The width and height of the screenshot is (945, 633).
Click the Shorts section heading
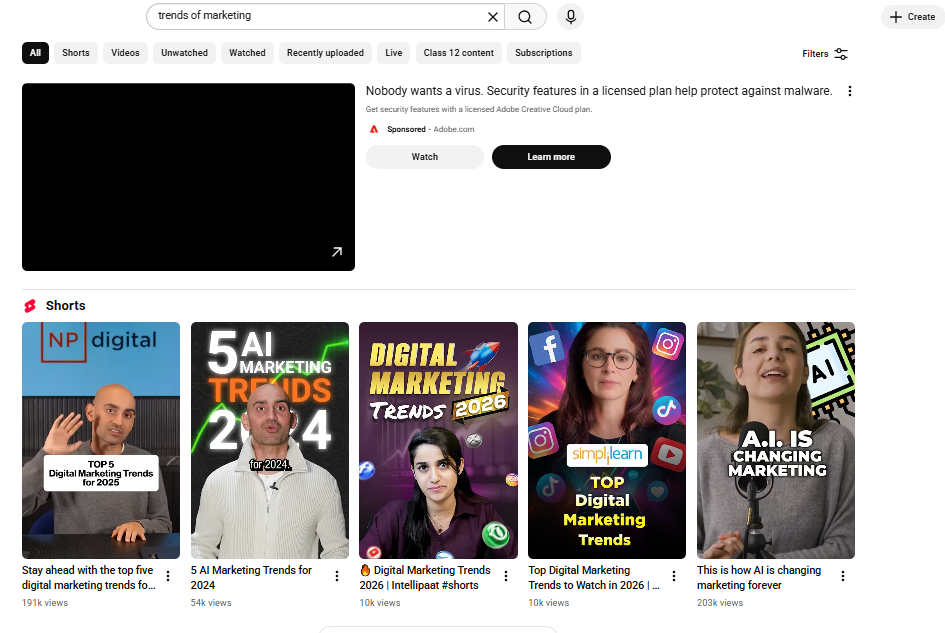66,306
